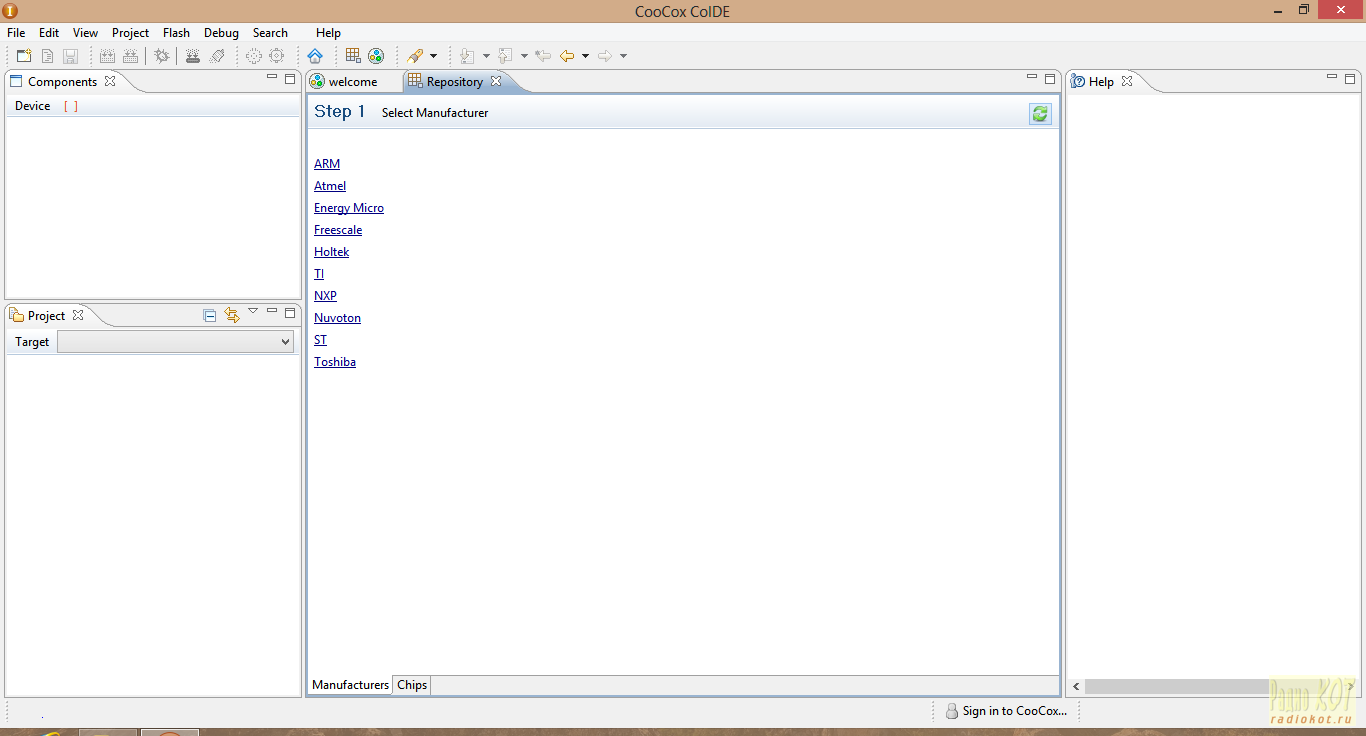Image resolution: width=1366 pixels, height=736 pixels.
Task: Click Sign in to CooCox button
Action: 1006,711
